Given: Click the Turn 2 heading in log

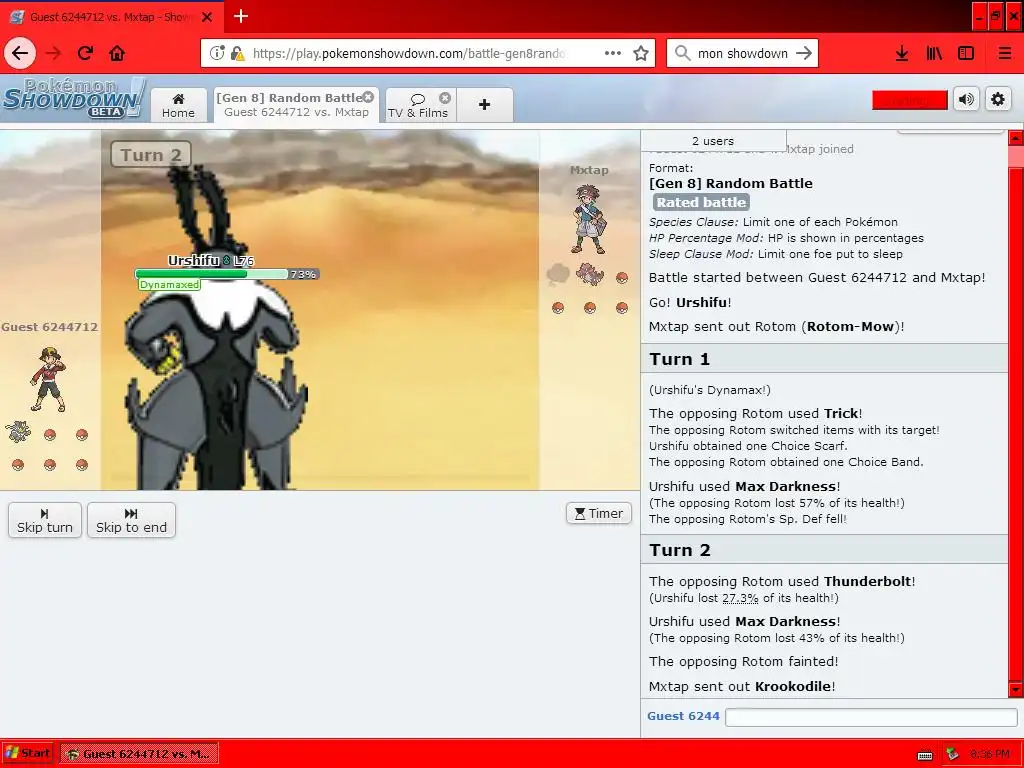Looking at the screenshot, I should pos(679,550).
